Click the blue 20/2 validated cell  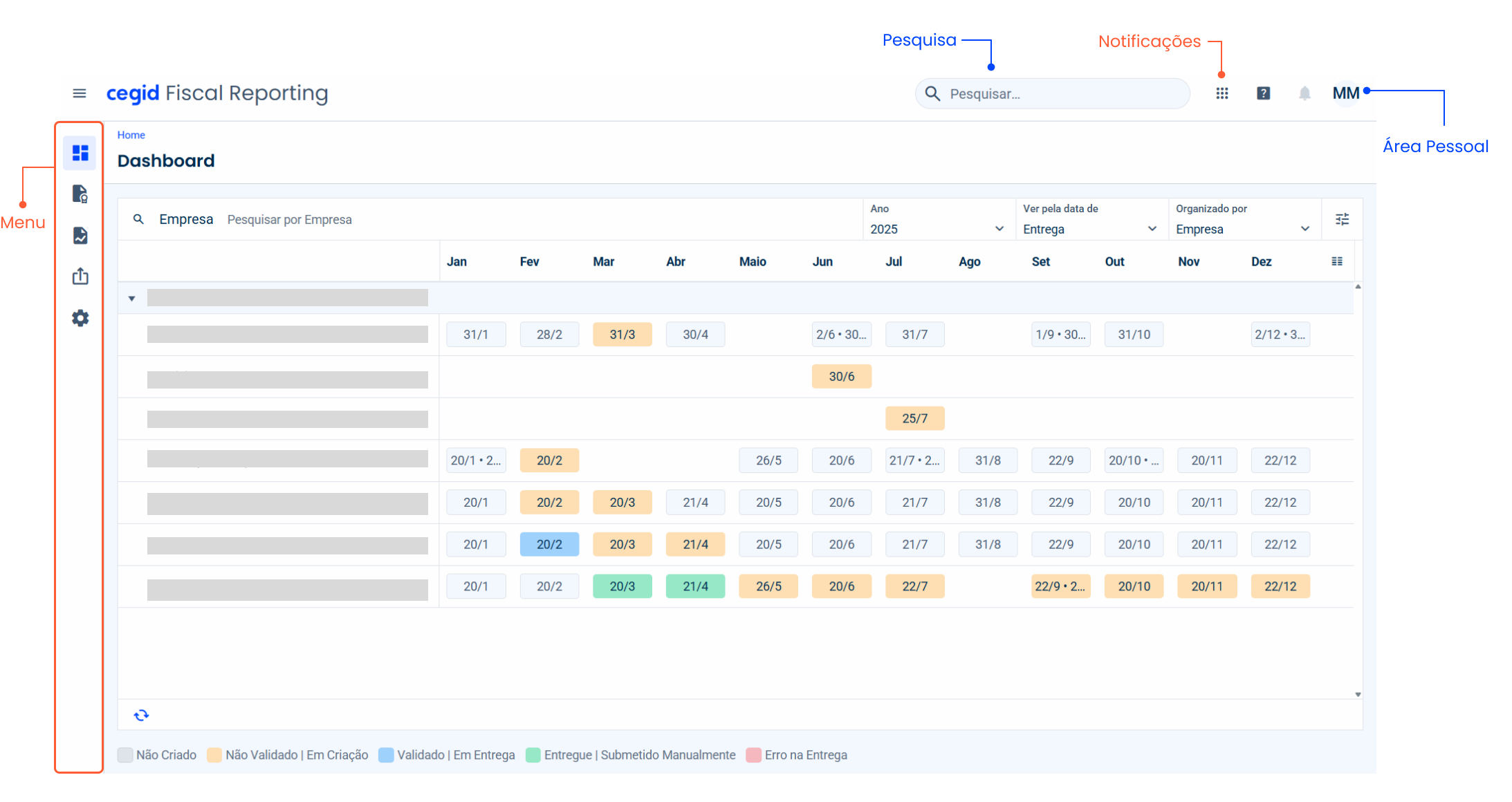549,544
